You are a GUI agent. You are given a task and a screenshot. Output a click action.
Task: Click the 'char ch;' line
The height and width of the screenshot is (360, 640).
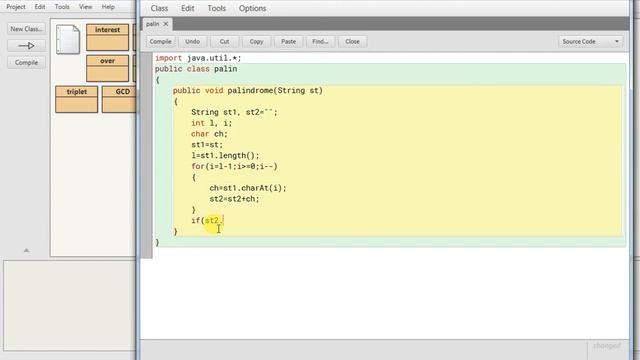tap(209, 134)
